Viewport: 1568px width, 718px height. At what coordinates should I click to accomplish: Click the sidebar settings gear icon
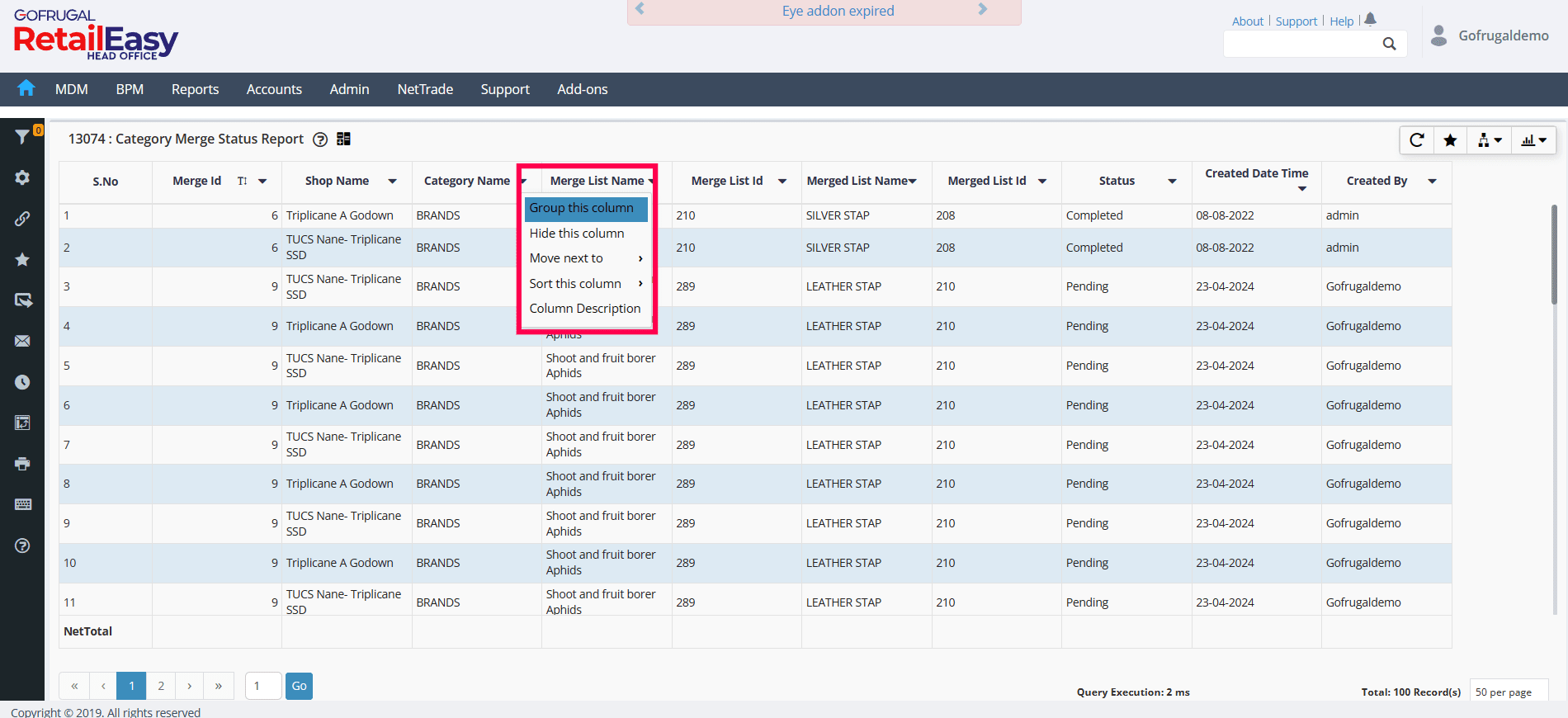[x=22, y=177]
